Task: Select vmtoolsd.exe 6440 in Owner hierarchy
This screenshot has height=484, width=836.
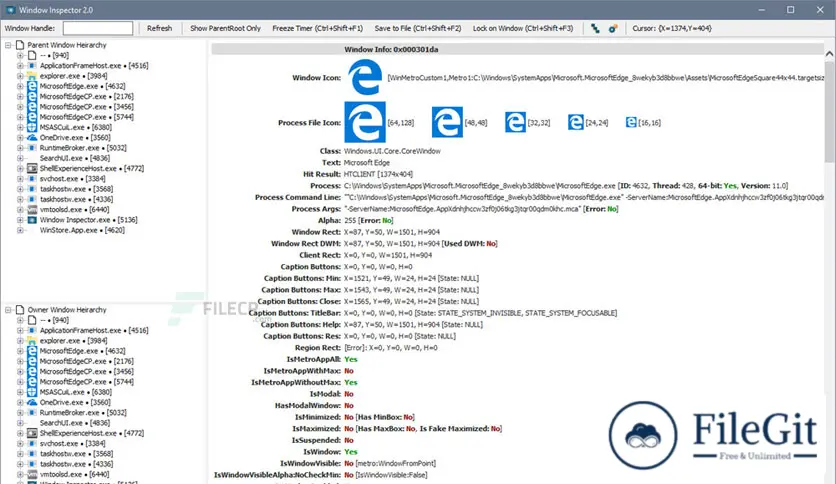Action: (x=74, y=474)
